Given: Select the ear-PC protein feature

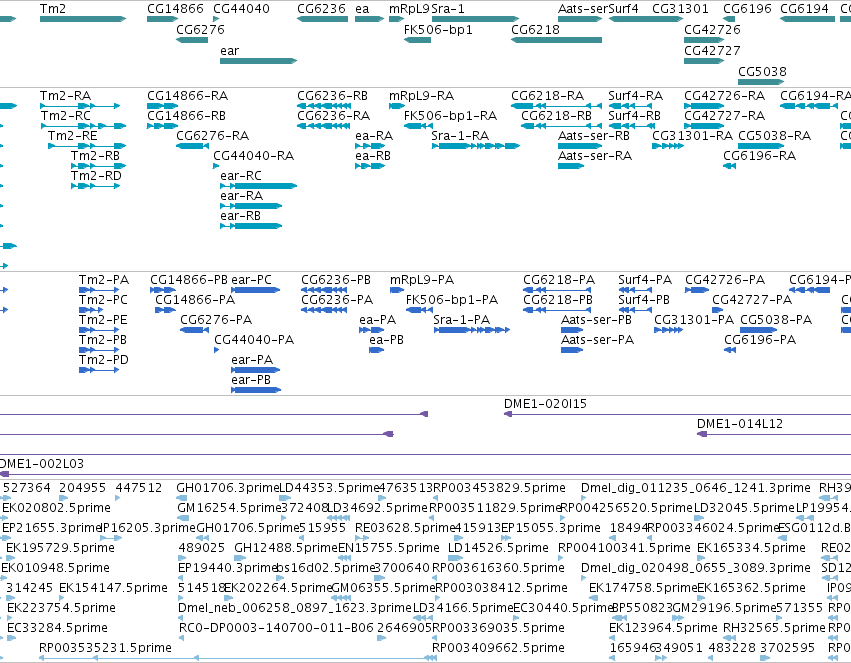Looking at the screenshot, I should (x=256, y=290).
